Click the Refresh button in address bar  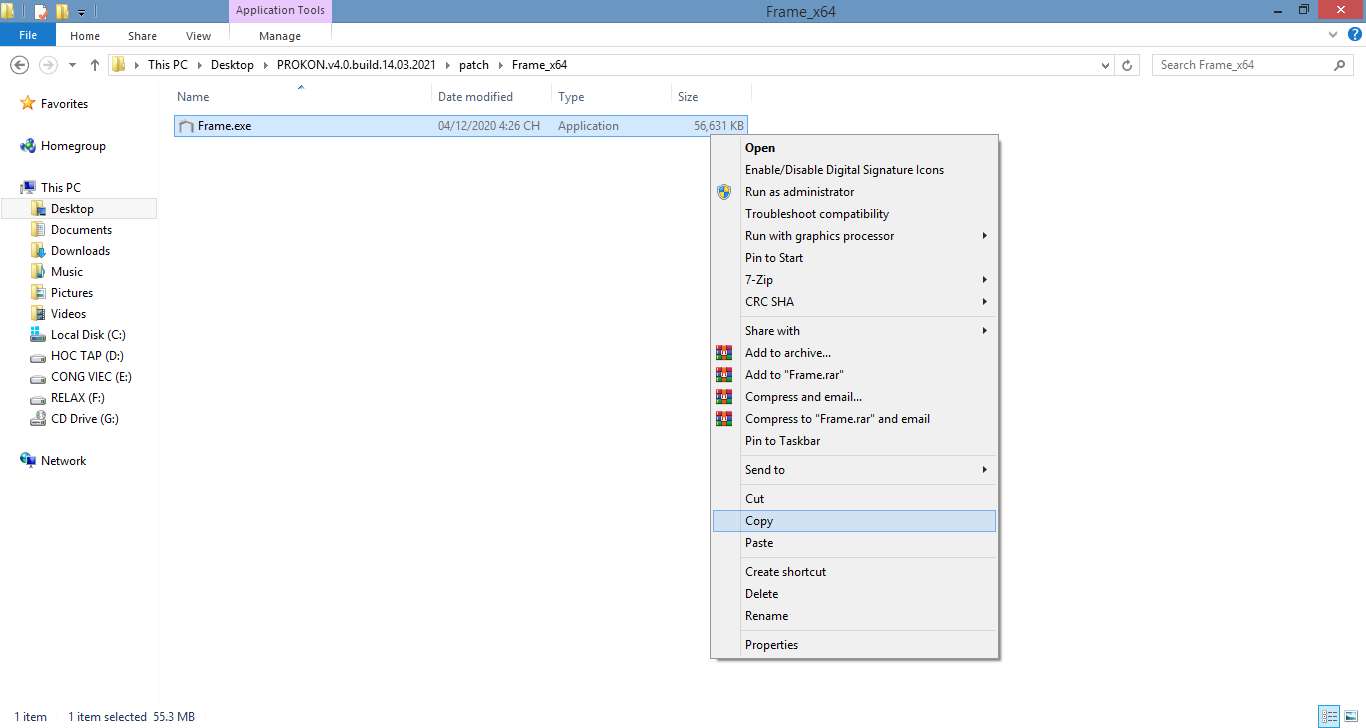[x=1128, y=65]
